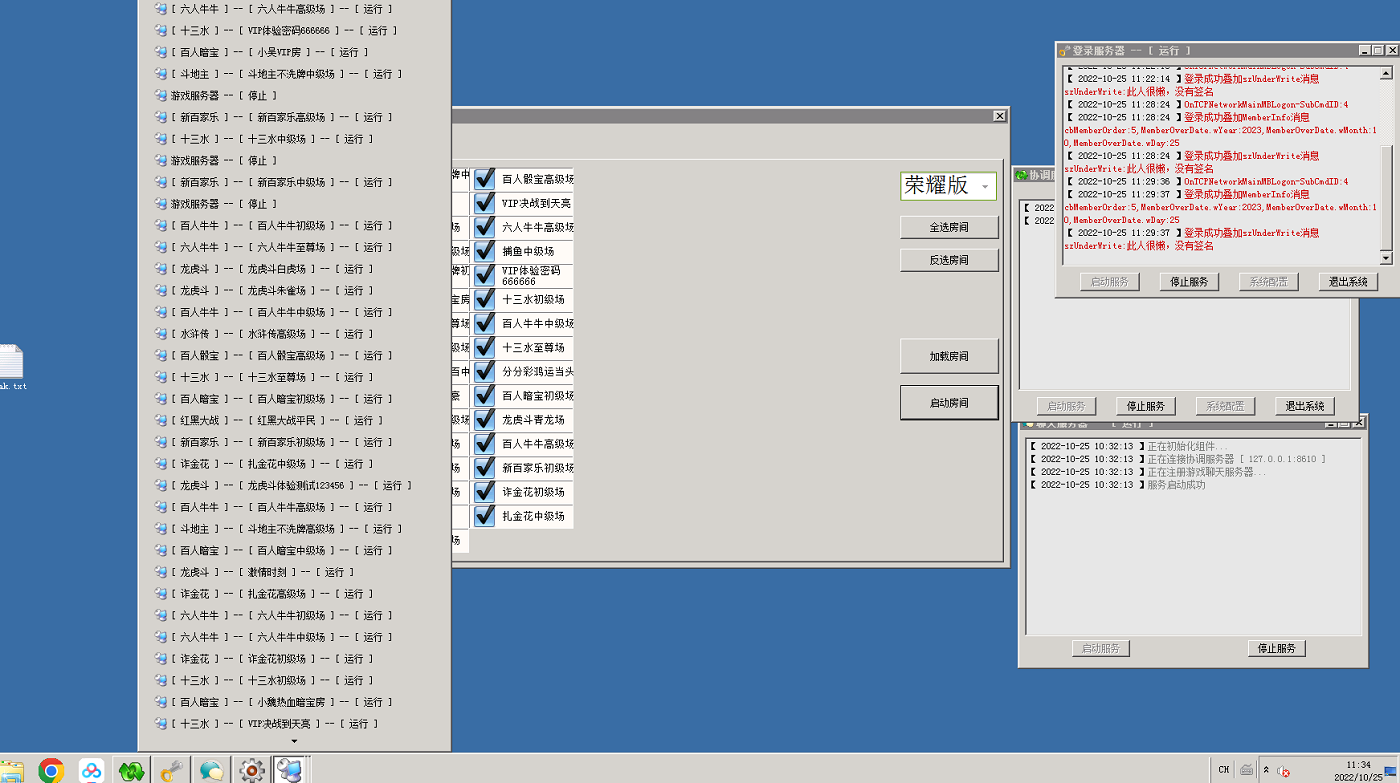Click the key-shaped login server taskbar icon

pos(171,770)
